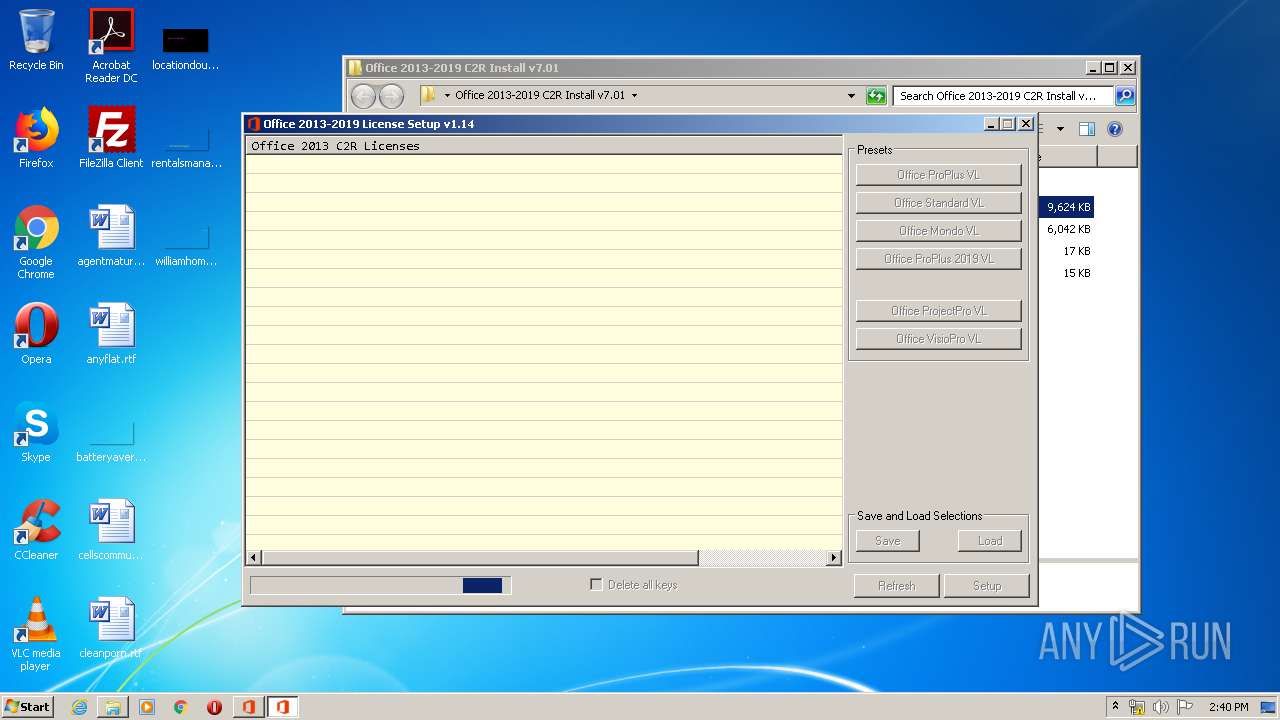The image size is (1280, 720).
Task: Select the 9,624 KB file row
Action: [x=1067, y=207]
